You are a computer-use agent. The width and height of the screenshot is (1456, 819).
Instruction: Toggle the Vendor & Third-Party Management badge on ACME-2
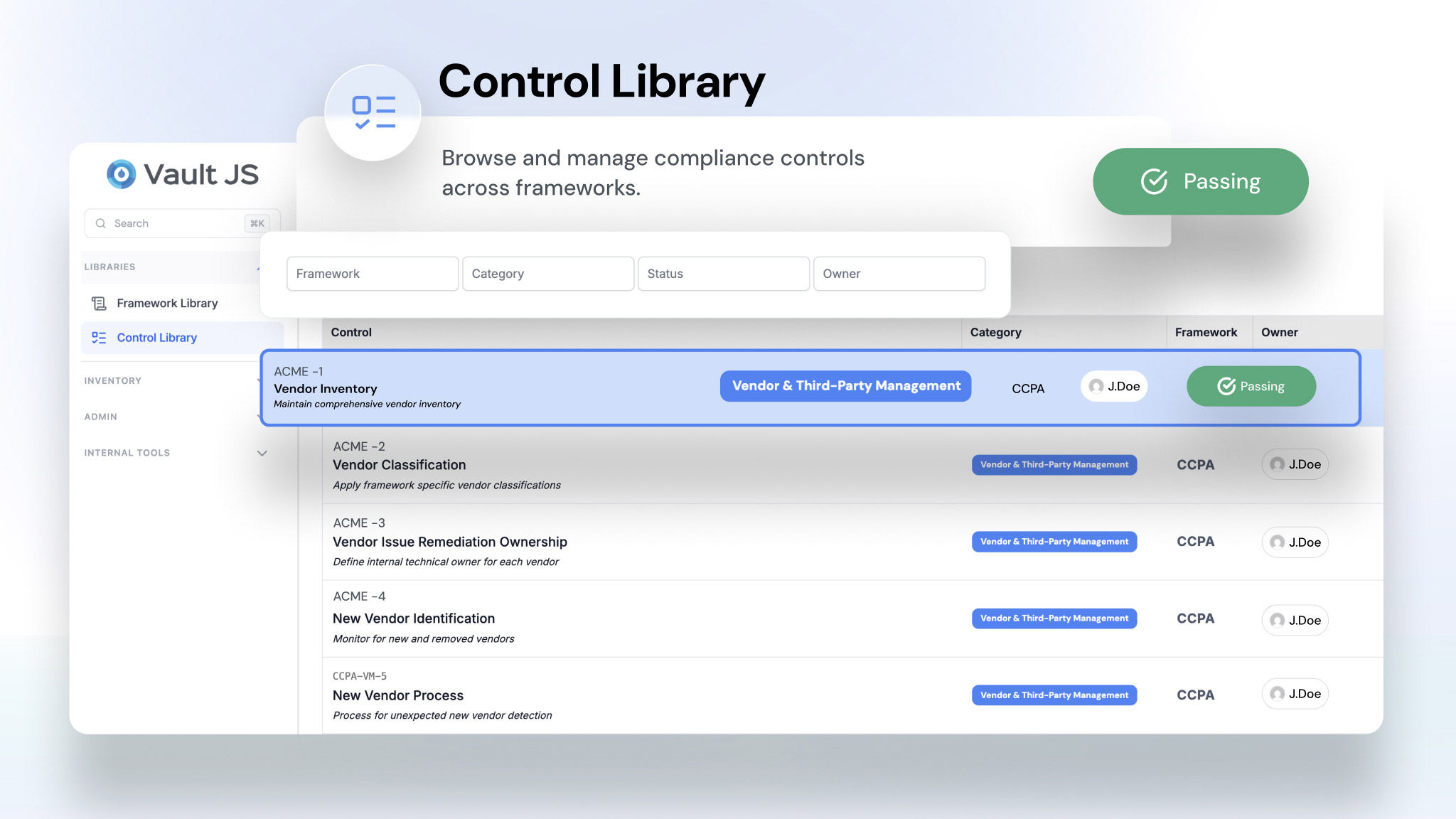coord(1054,464)
